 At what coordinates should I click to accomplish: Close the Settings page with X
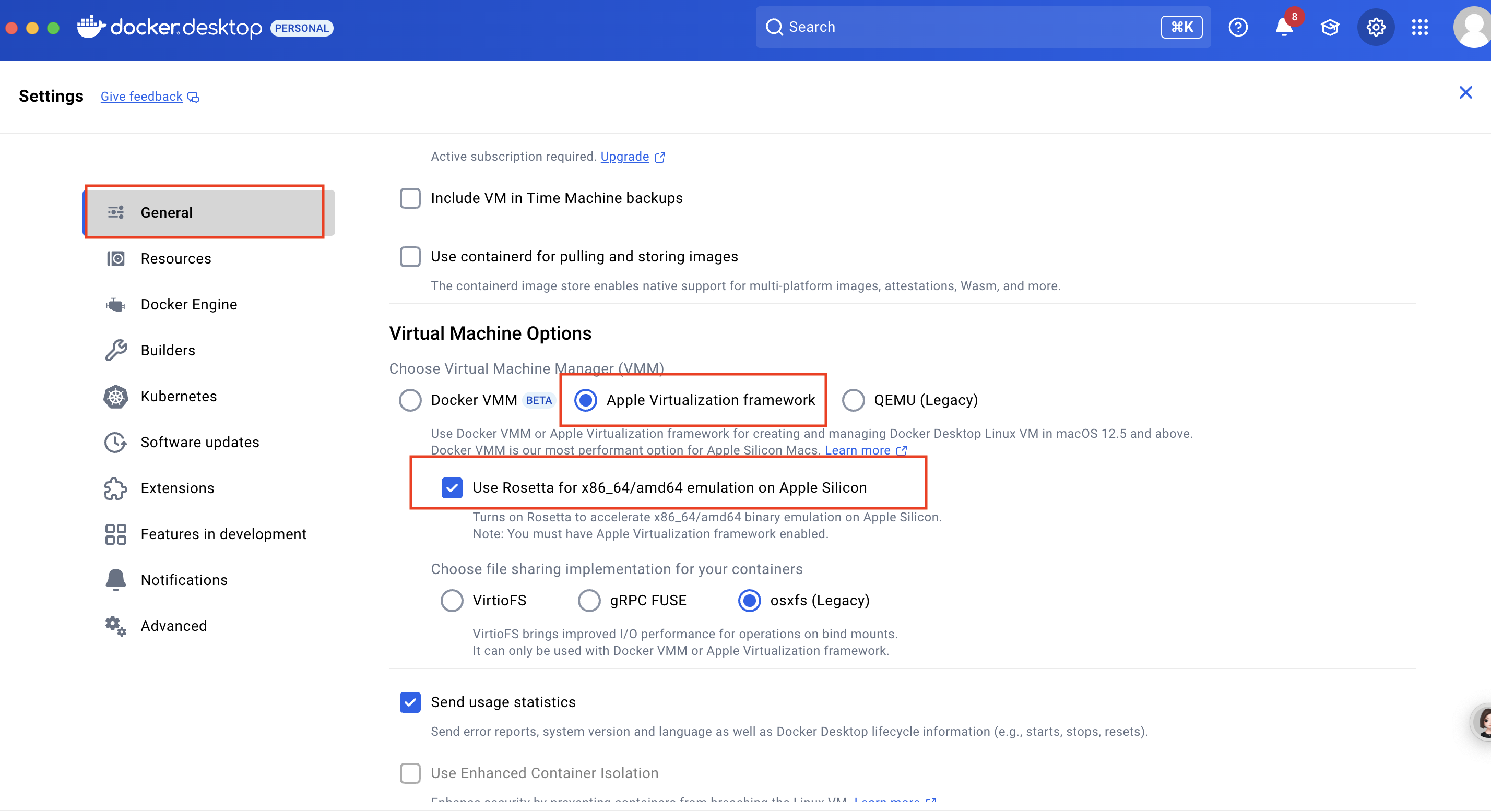click(x=1465, y=92)
